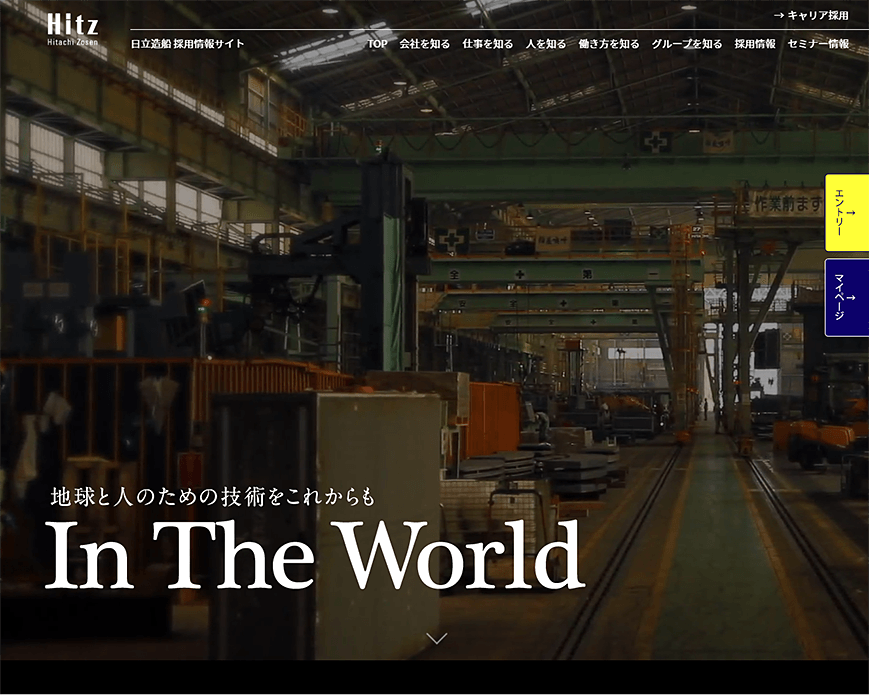Click the arrow icon beside キャリア採用
Image resolution: width=869 pixels, height=695 pixels.
pyautogui.click(x=778, y=15)
